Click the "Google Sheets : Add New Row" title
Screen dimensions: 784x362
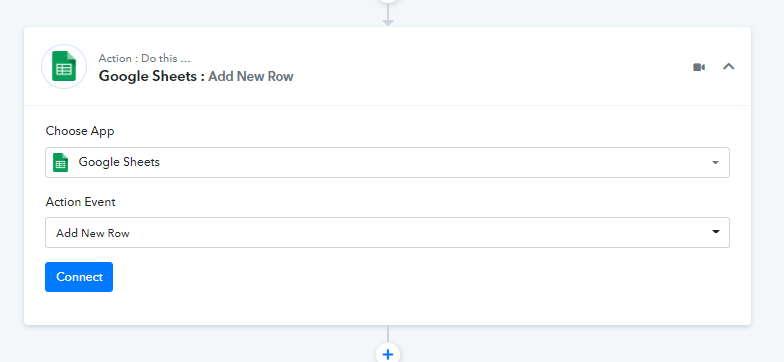[x=196, y=76]
